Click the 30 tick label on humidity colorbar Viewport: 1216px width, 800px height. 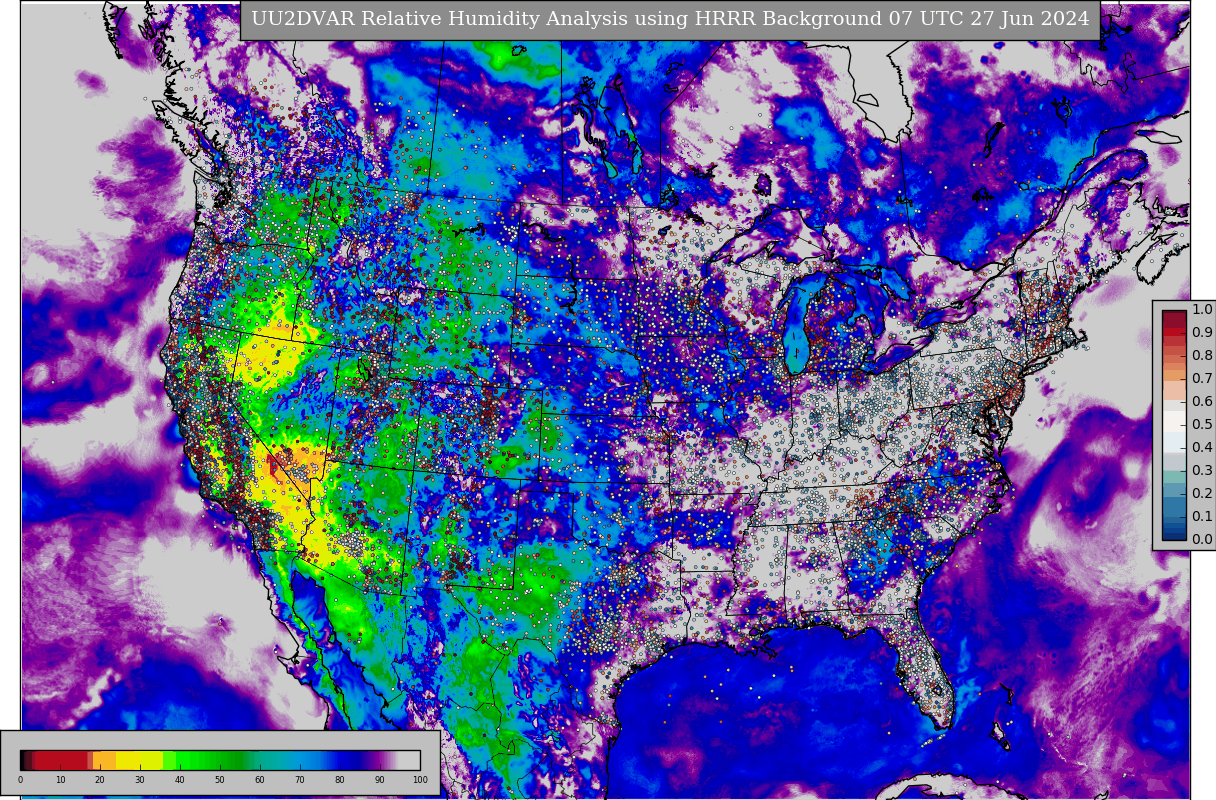(x=139, y=780)
